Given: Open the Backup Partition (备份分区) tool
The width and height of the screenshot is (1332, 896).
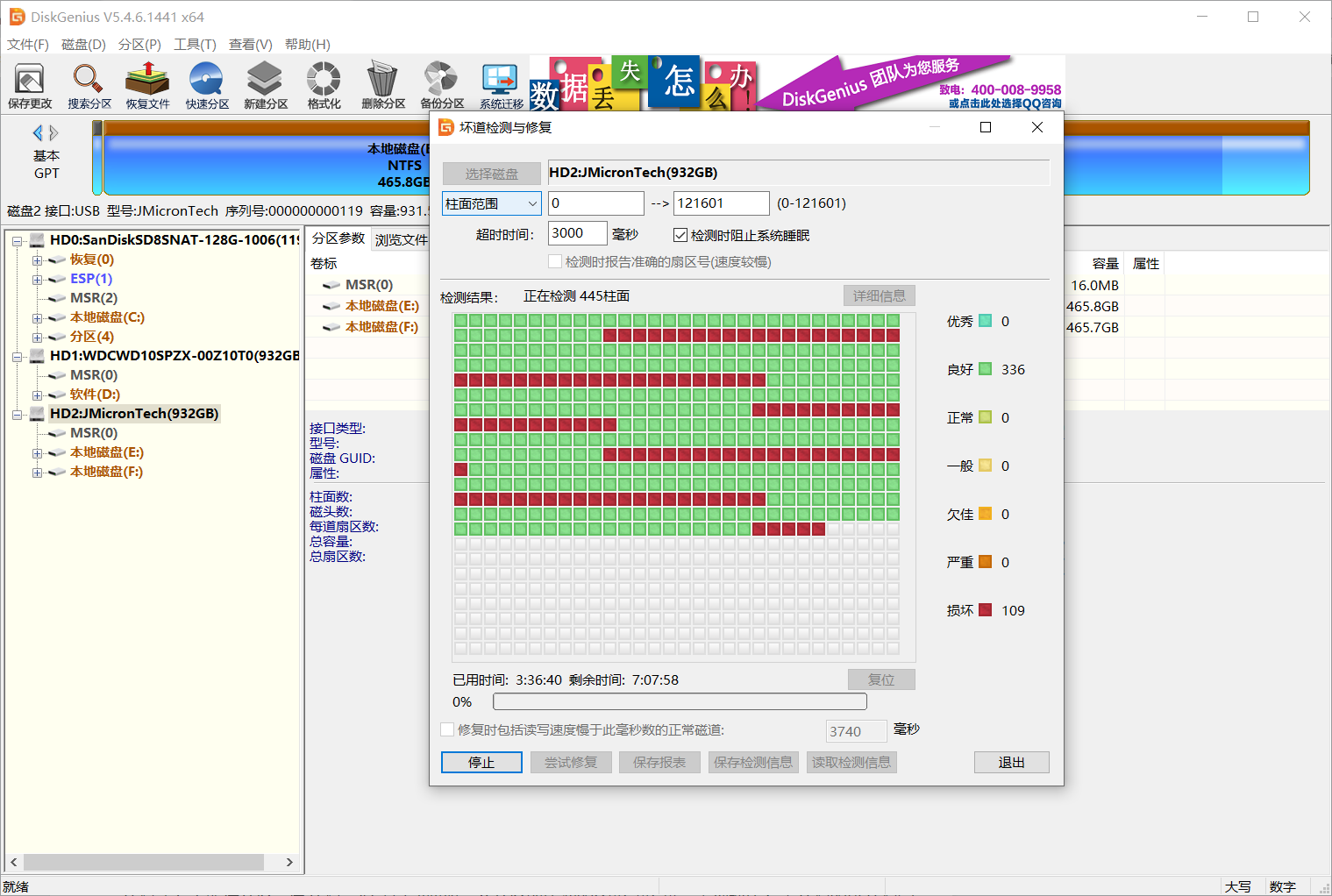Looking at the screenshot, I should [441, 86].
